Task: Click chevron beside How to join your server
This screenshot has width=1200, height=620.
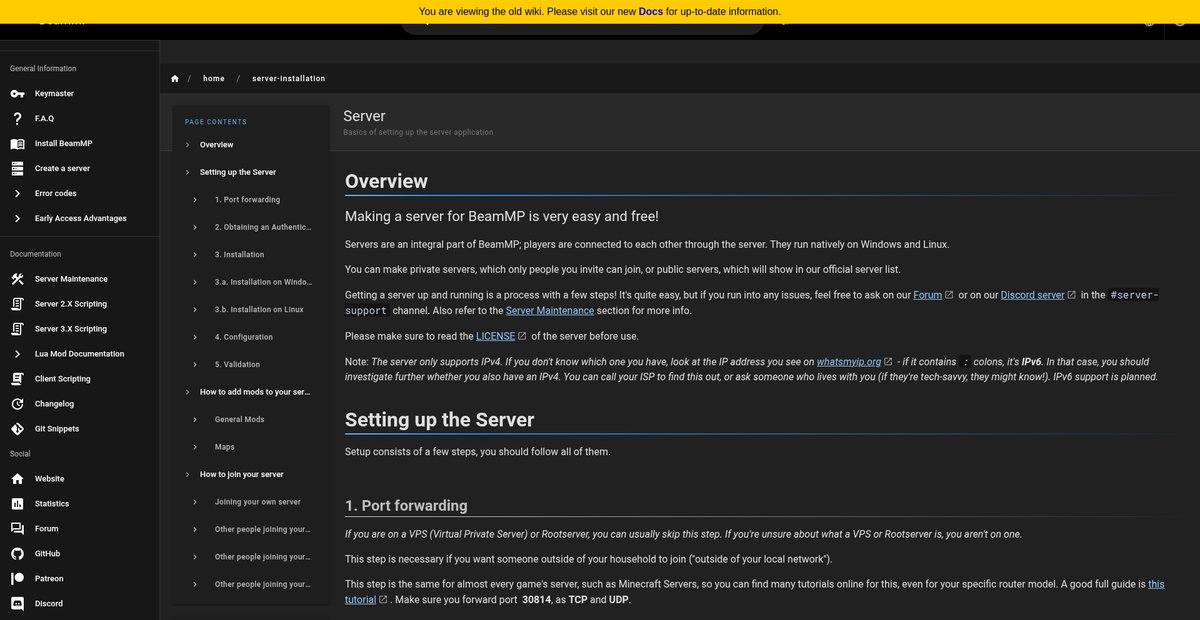Action: [x=187, y=474]
